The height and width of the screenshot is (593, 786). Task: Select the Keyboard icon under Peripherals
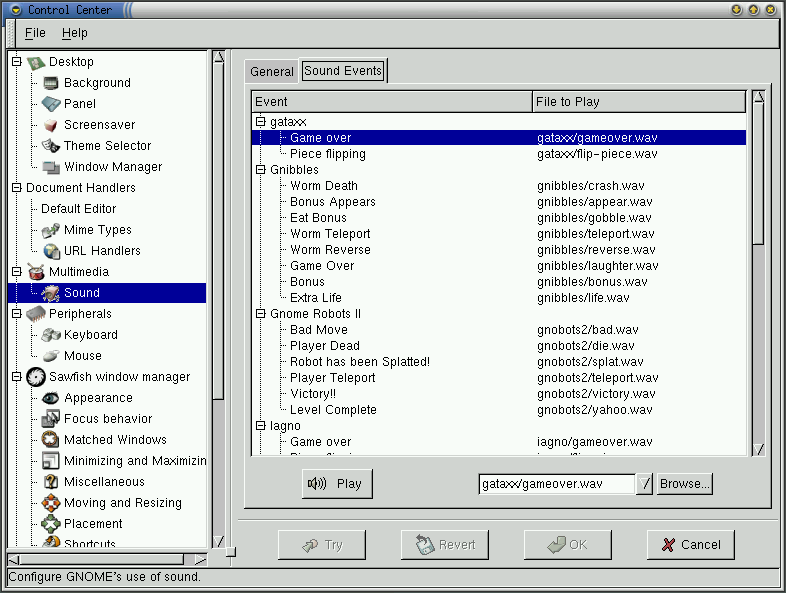coord(51,335)
